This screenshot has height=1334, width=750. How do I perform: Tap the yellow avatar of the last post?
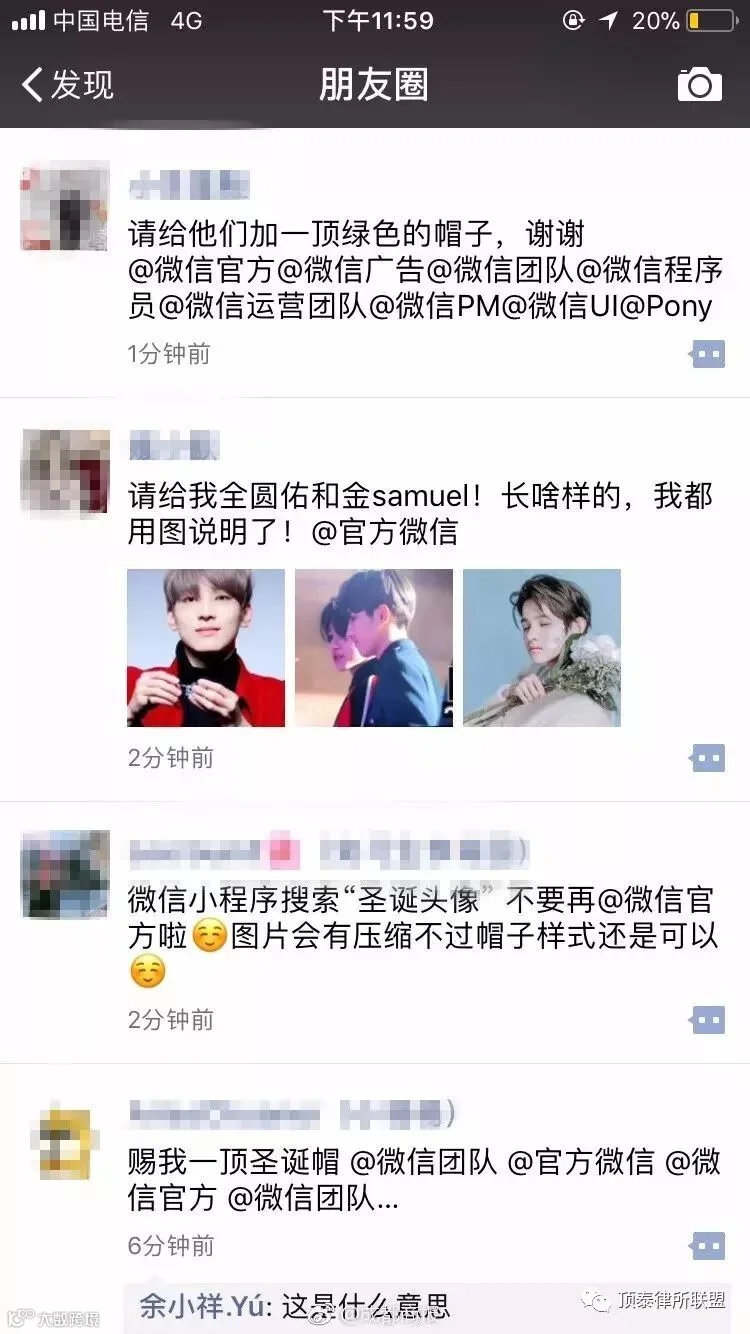click(x=65, y=1143)
